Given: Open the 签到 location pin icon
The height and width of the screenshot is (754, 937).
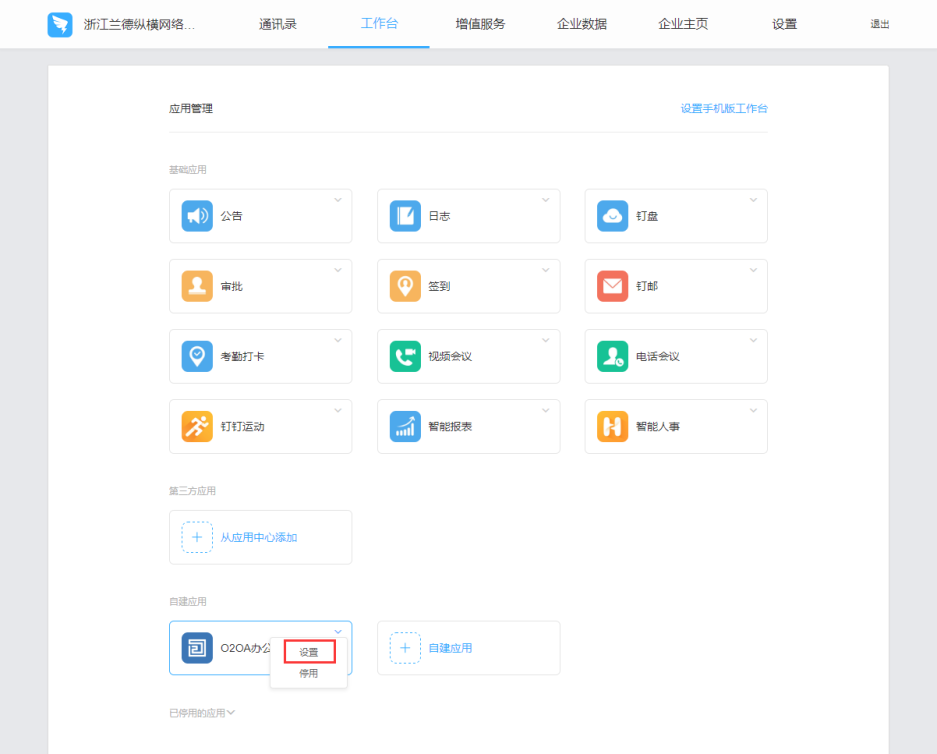Looking at the screenshot, I should coord(405,286).
